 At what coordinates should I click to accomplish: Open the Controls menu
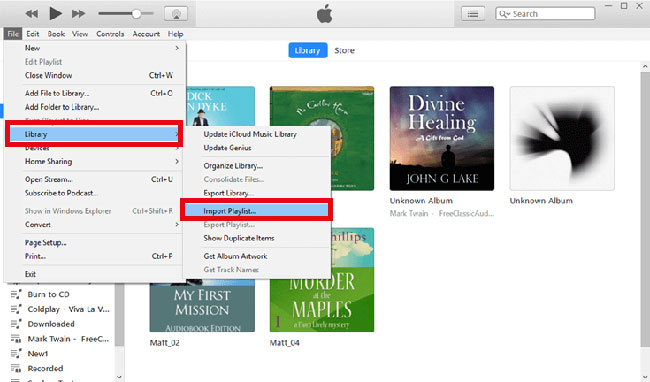(x=110, y=34)
